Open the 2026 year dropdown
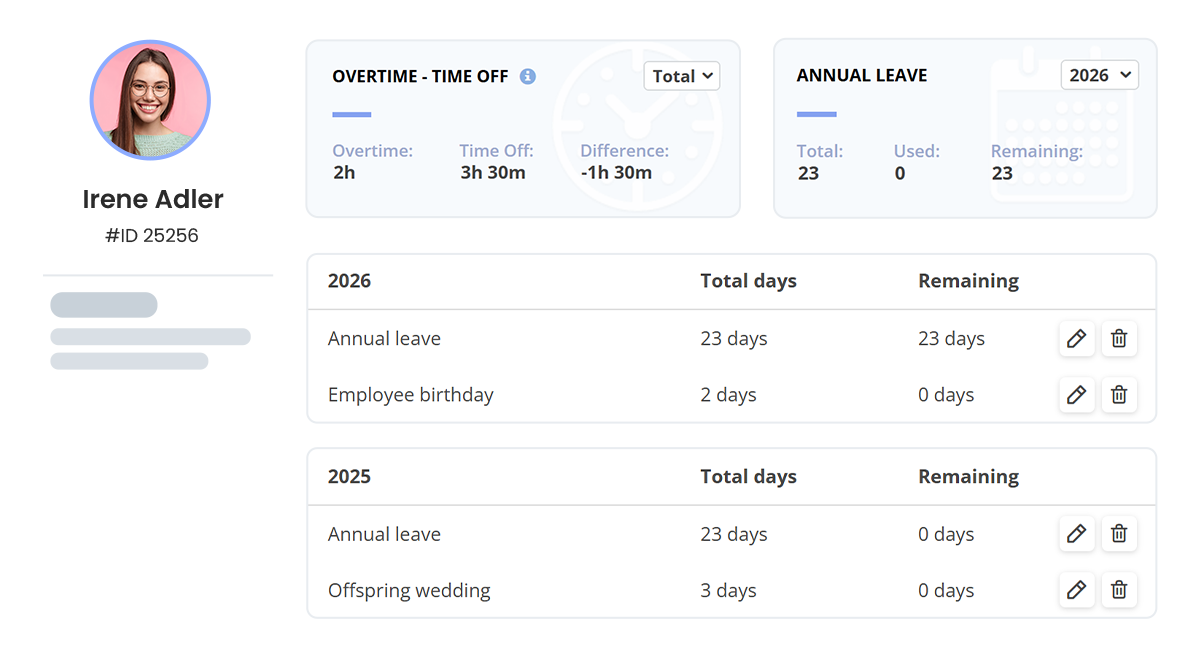The height and width of the screenshot is (654, 1200). click(x=1099, y=75)
